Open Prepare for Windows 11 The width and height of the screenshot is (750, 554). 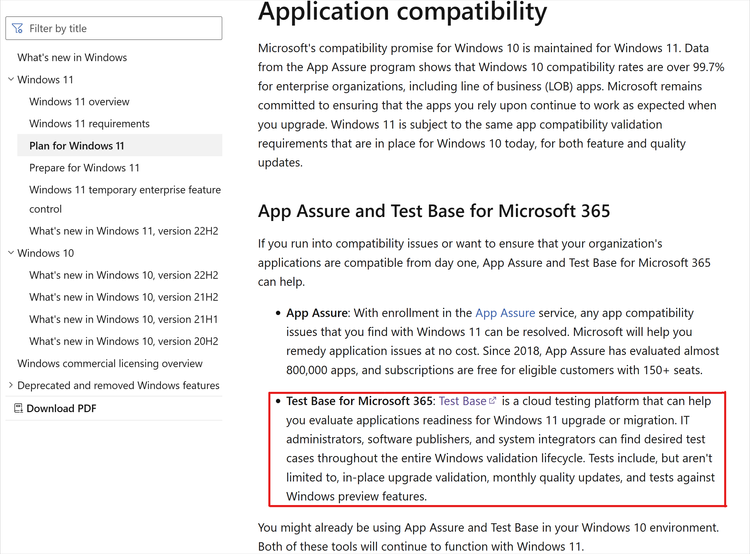pyautogui.click(x=84, y=167)
